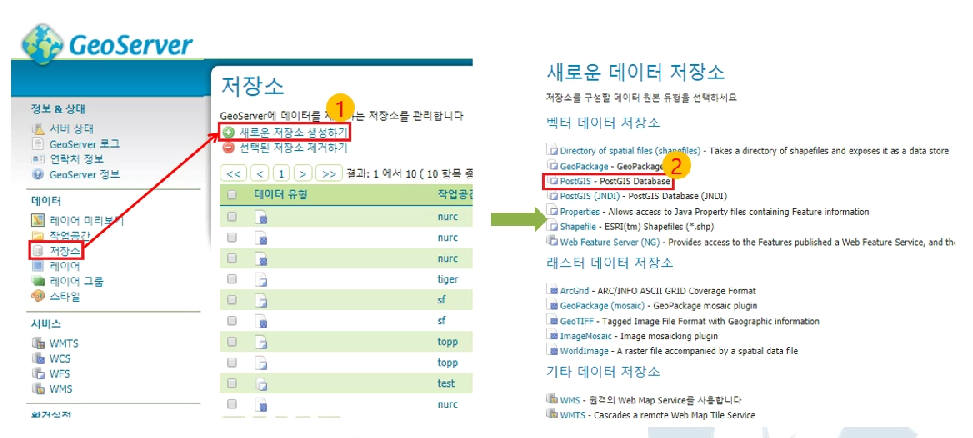Click 선택된 저장소 제거하기 link
This screenshot has height=438, width=973.
point(294,148)
